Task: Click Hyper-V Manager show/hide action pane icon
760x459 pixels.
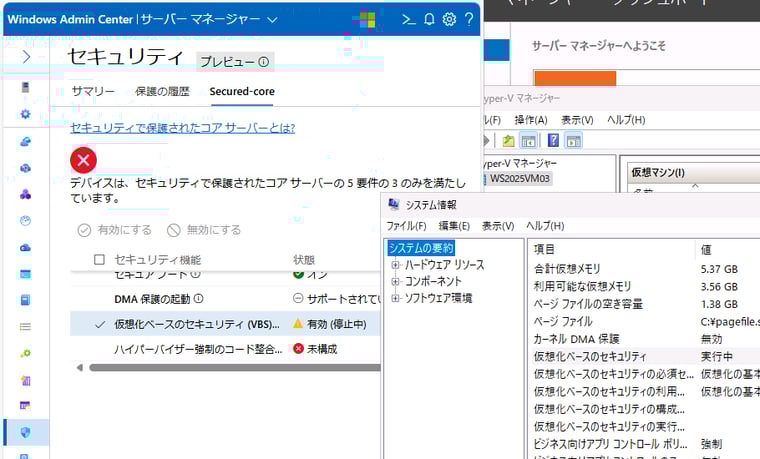Action: [574, 141]
